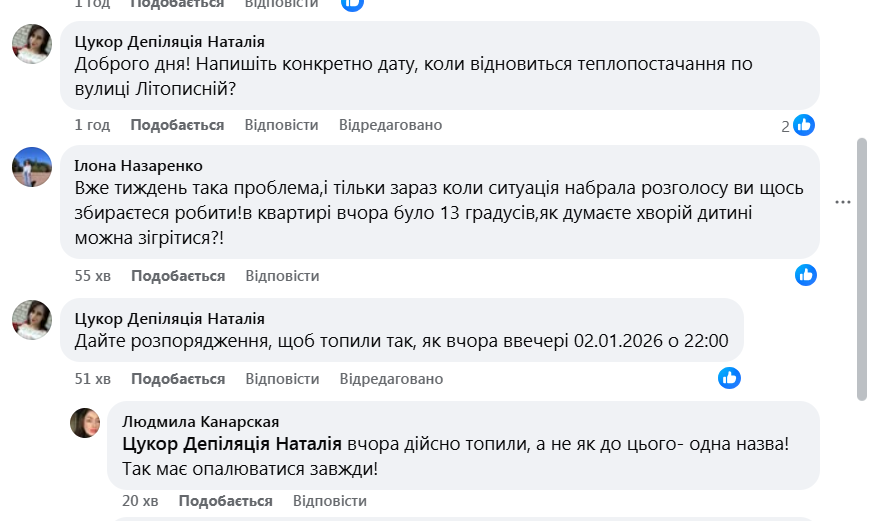Open the Ілона Назаренко author name link
Viewport: 870px width, 521px height.
[138, 165]
